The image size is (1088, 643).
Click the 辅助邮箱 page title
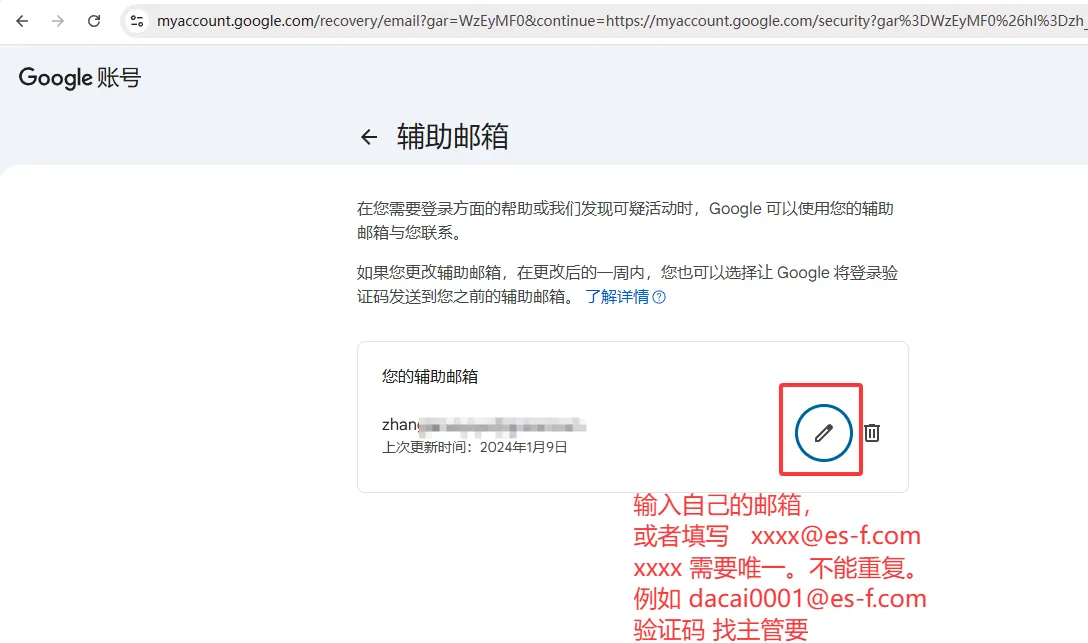(x=452, y=137)
